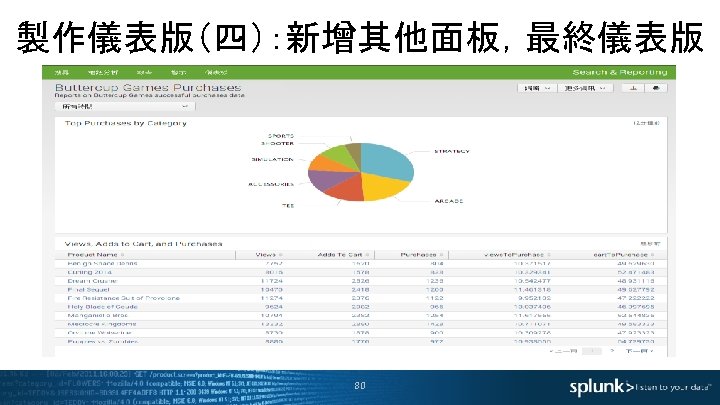Click sort icon on cartToPurchase column
This screenshot has width=720, height=405.
click(x=652, y=255)
